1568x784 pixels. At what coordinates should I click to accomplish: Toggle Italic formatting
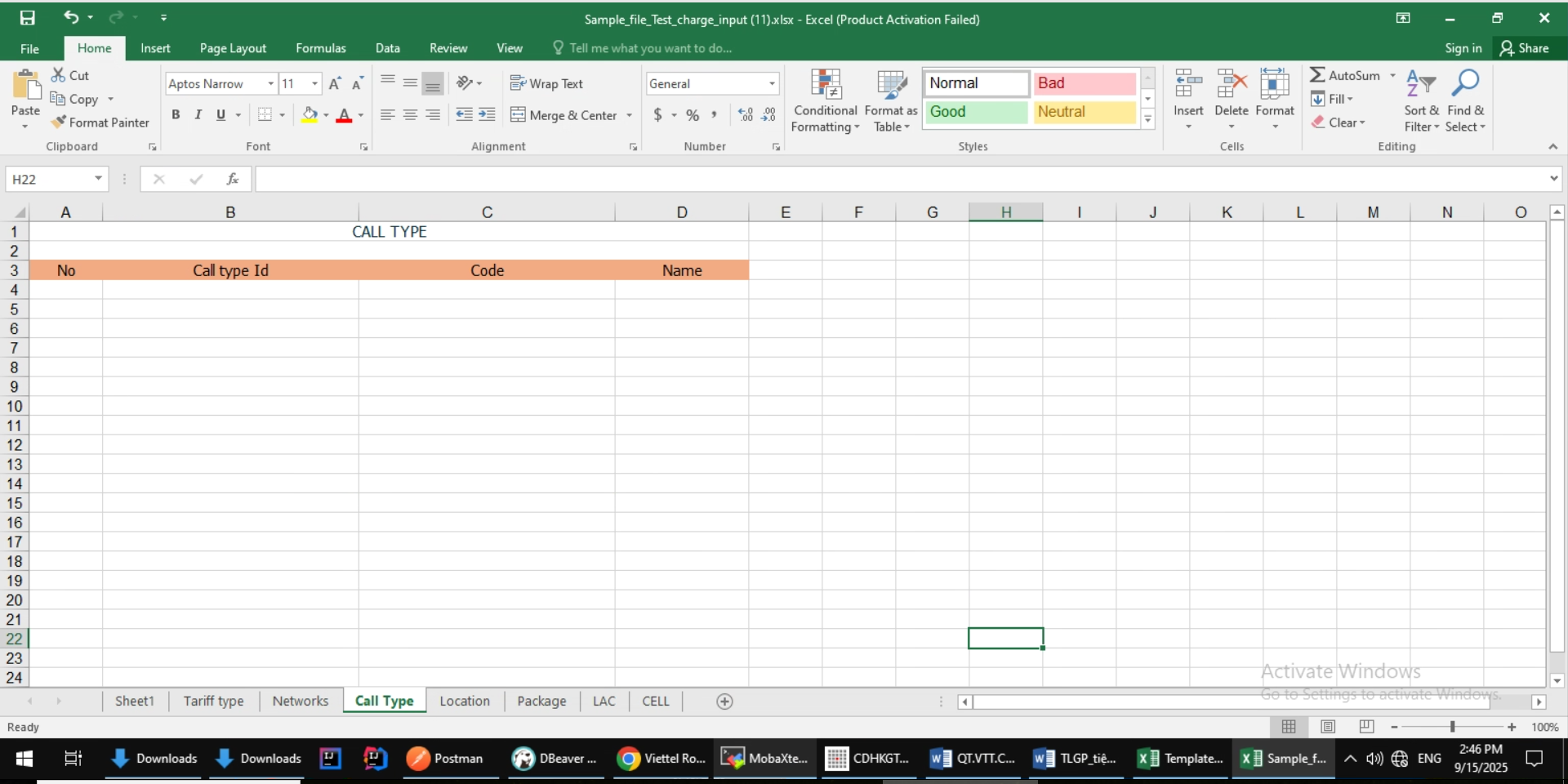pos(198,115)
